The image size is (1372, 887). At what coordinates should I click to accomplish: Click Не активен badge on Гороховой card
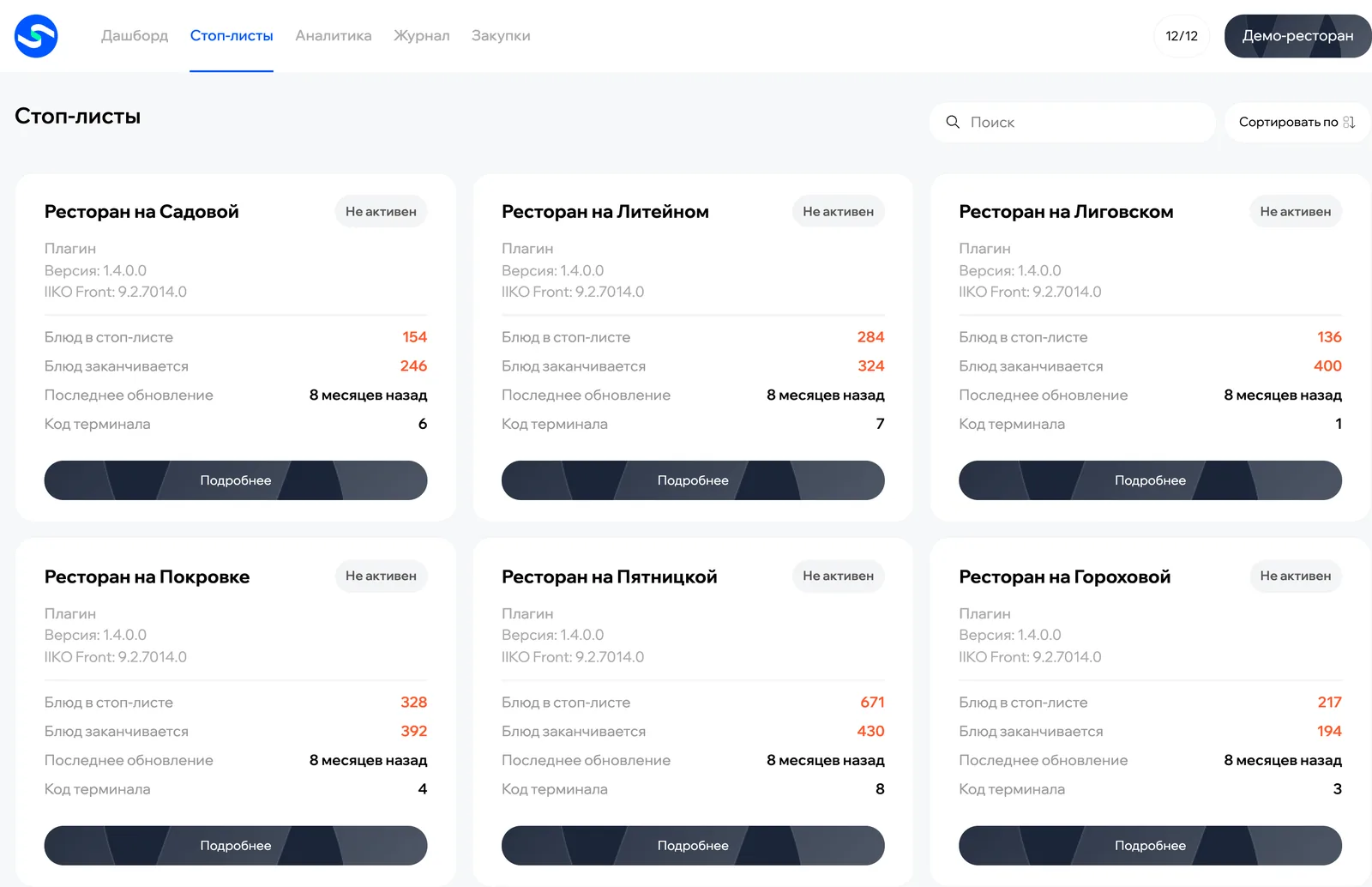(x=1296, y=576)
